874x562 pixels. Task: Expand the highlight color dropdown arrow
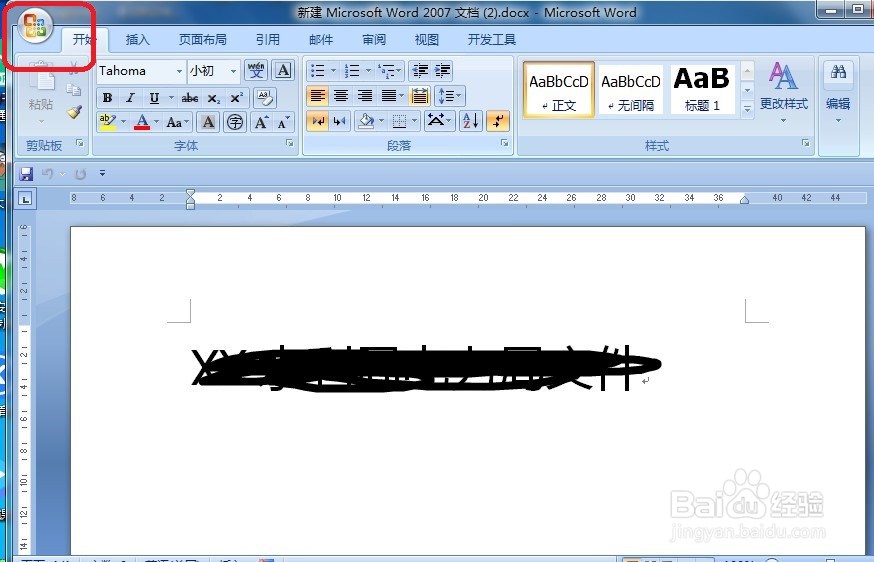[x=123, y=122]
